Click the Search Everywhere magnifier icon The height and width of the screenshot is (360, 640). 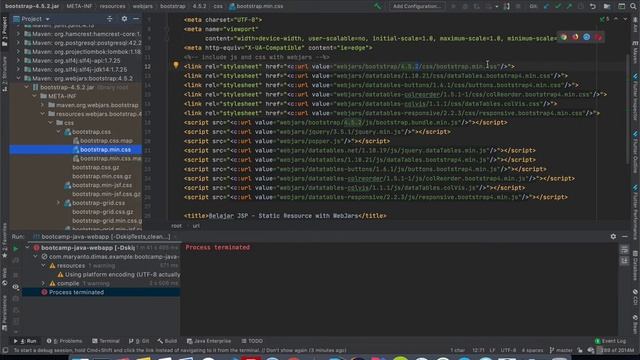[x=633, y=6]
